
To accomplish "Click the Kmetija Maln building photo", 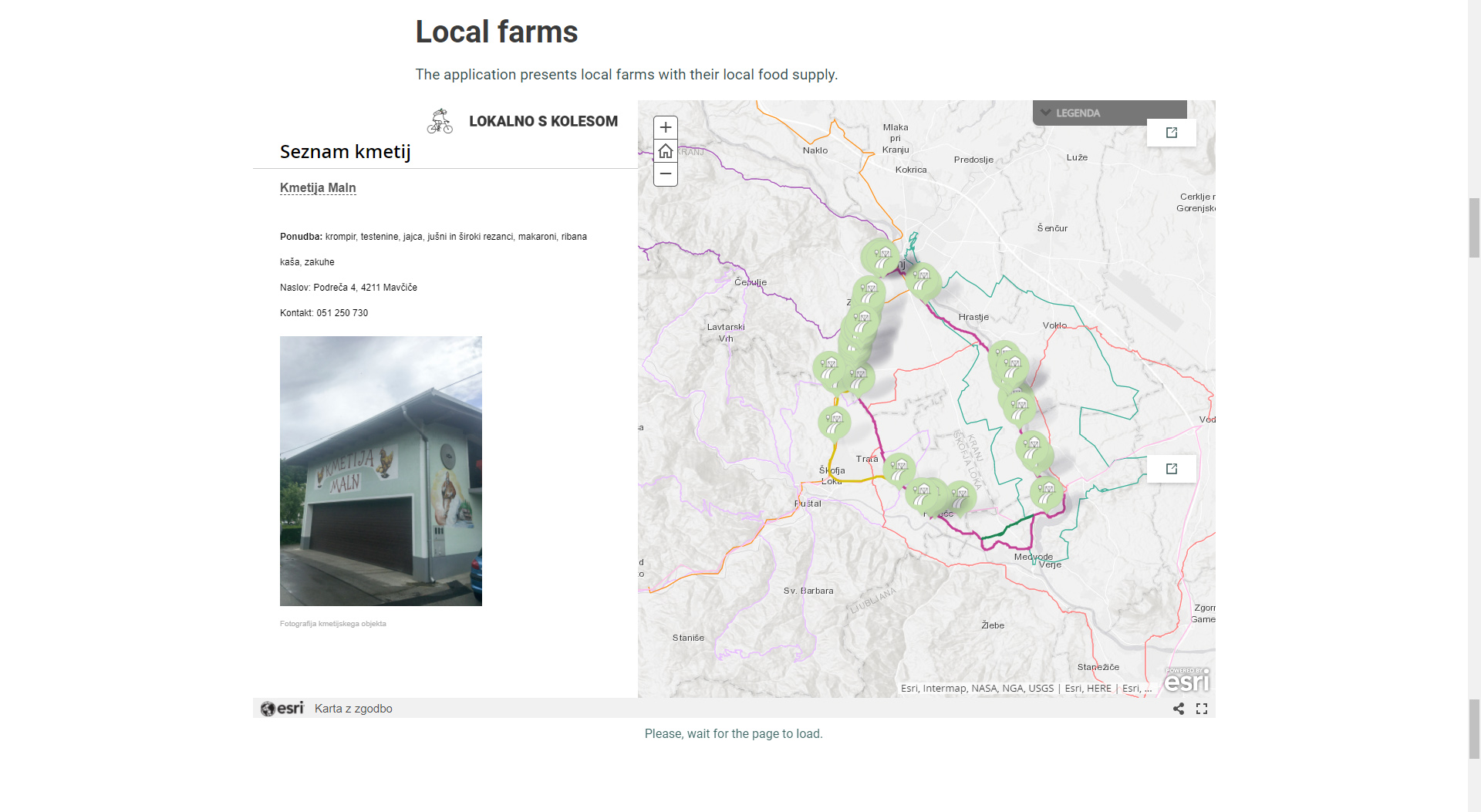I will click(381, 470).
